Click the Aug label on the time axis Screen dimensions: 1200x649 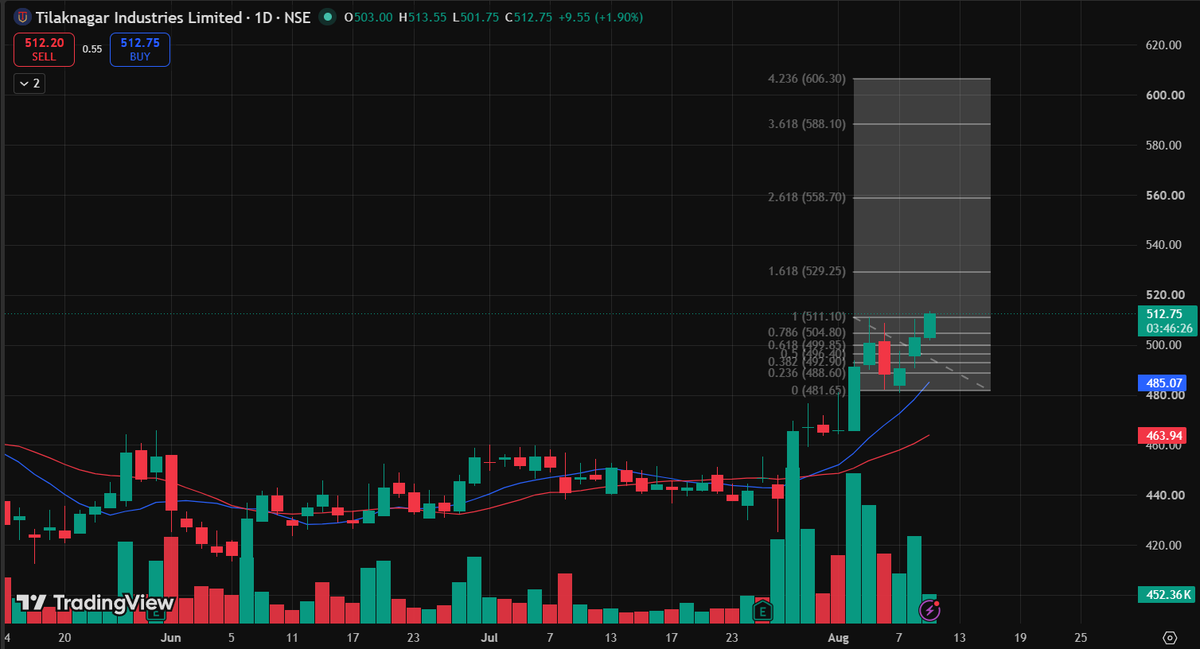(x=838, y=636)
